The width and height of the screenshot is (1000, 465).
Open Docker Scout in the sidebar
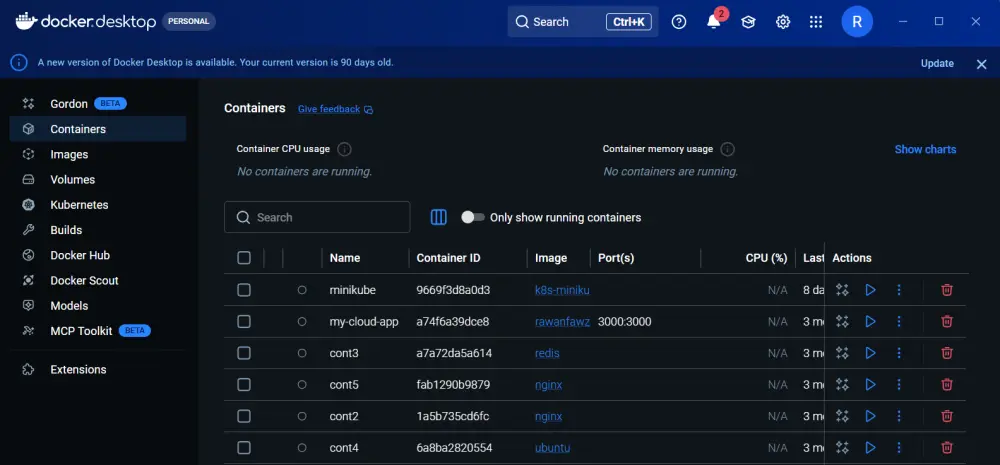coord(98,281)
